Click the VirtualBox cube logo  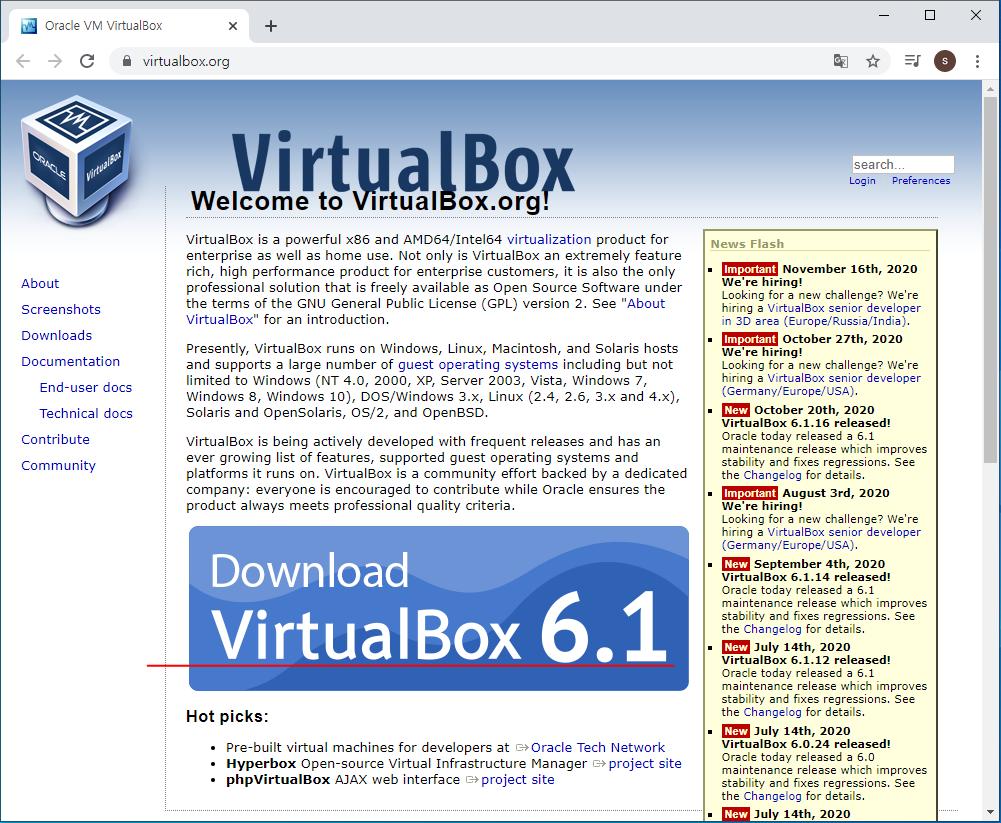[77, 162]
